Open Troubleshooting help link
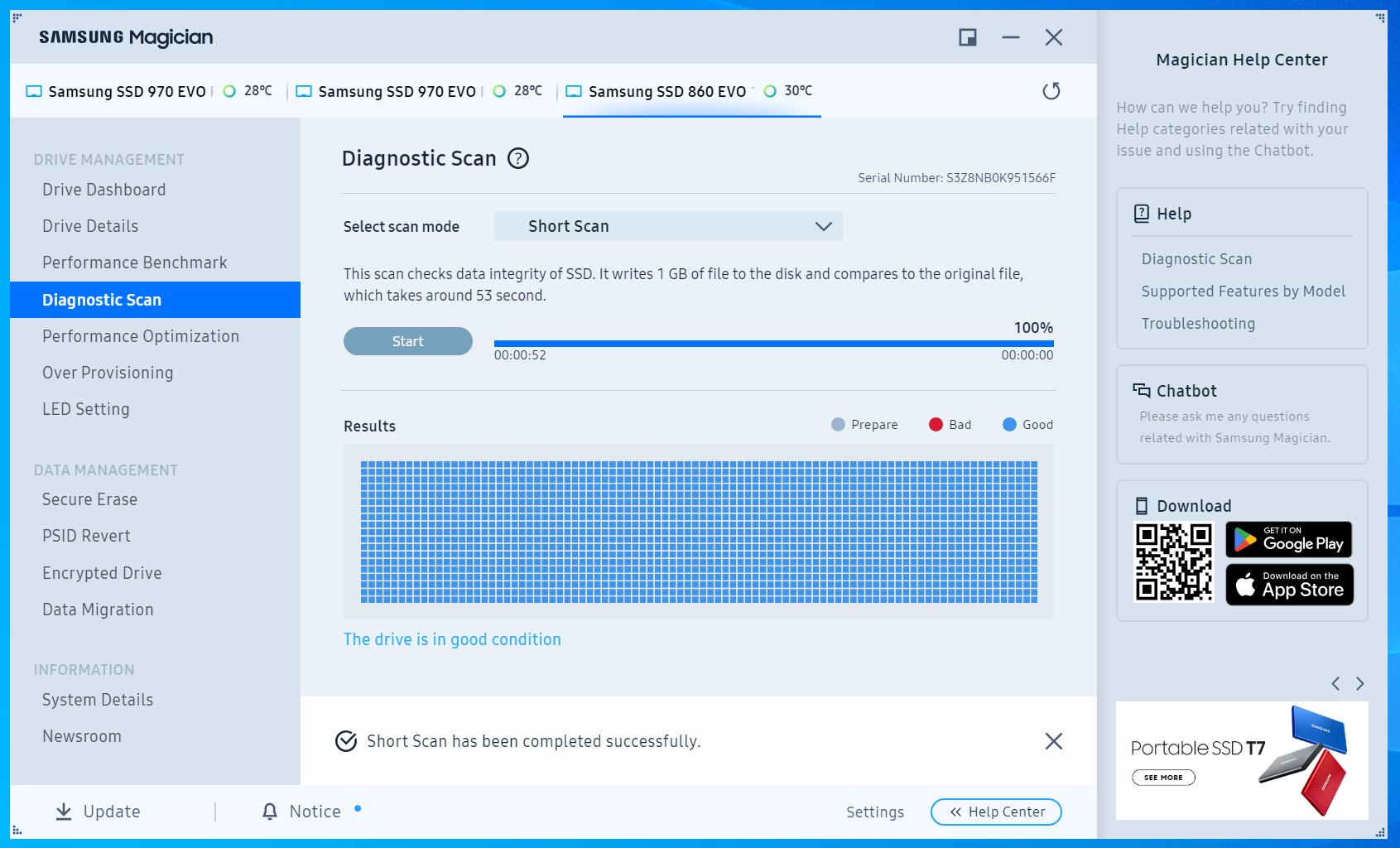This screenshot has width=1400, height=848. (1197, 324)
